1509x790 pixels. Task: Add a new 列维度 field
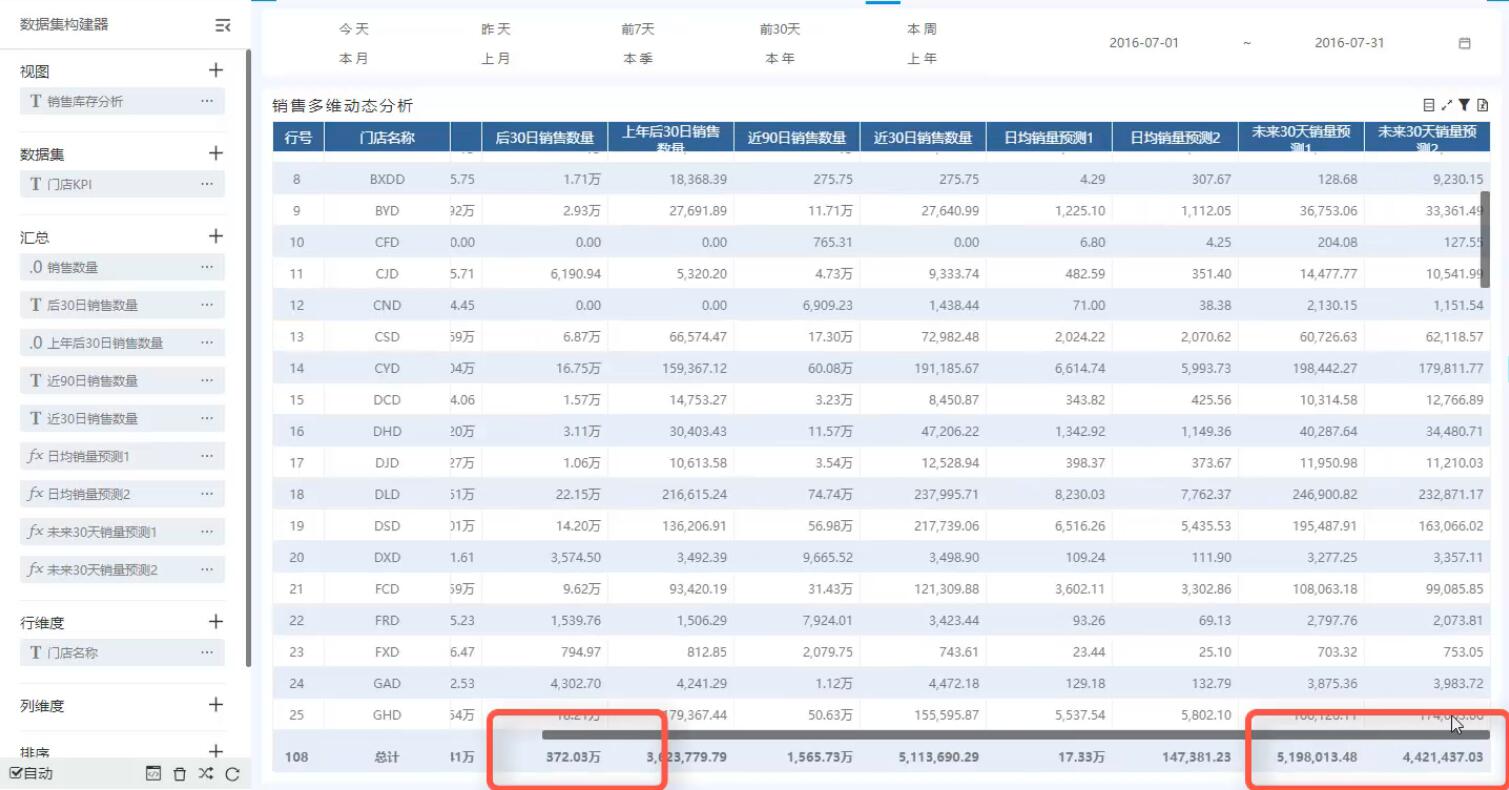(215, 704)
